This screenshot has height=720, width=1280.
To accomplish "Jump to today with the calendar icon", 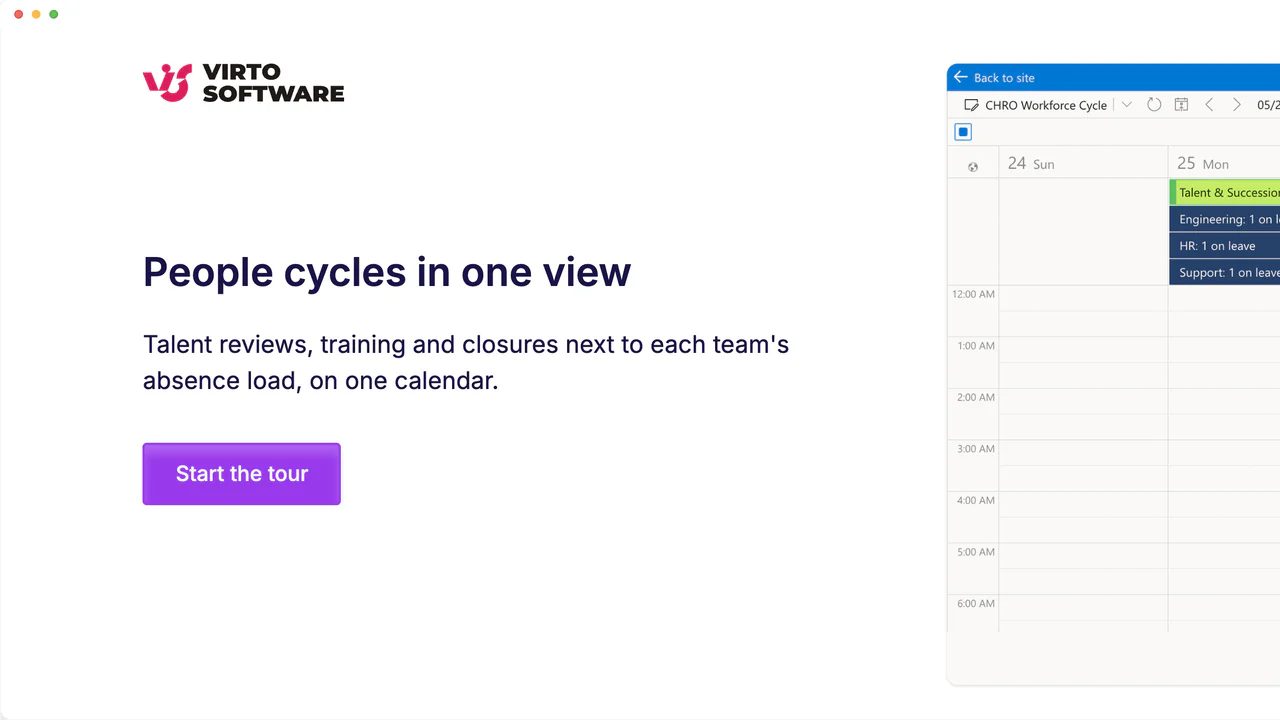I will tap(1181, 105).
